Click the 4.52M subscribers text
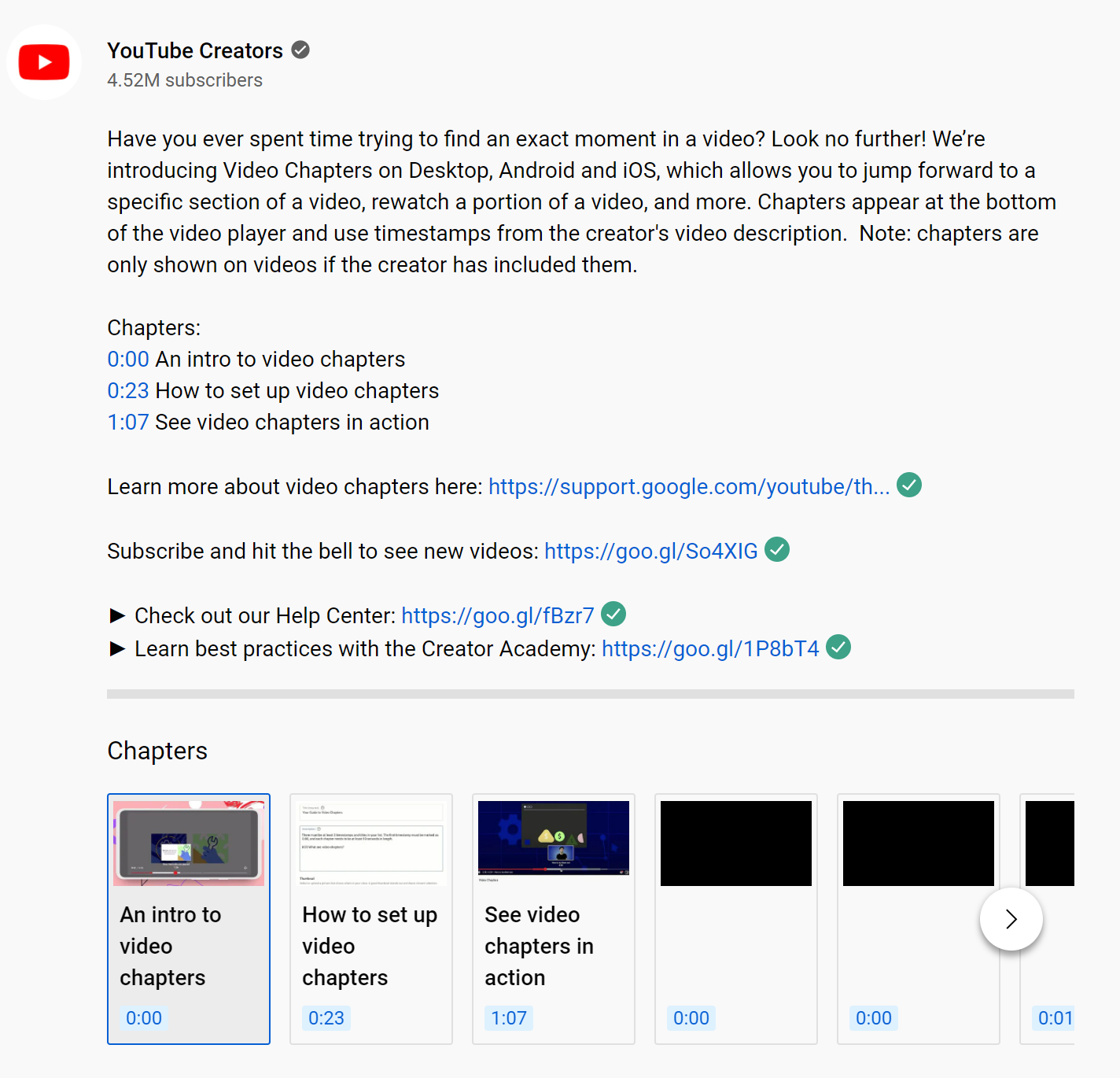 (x=185, y=80)
